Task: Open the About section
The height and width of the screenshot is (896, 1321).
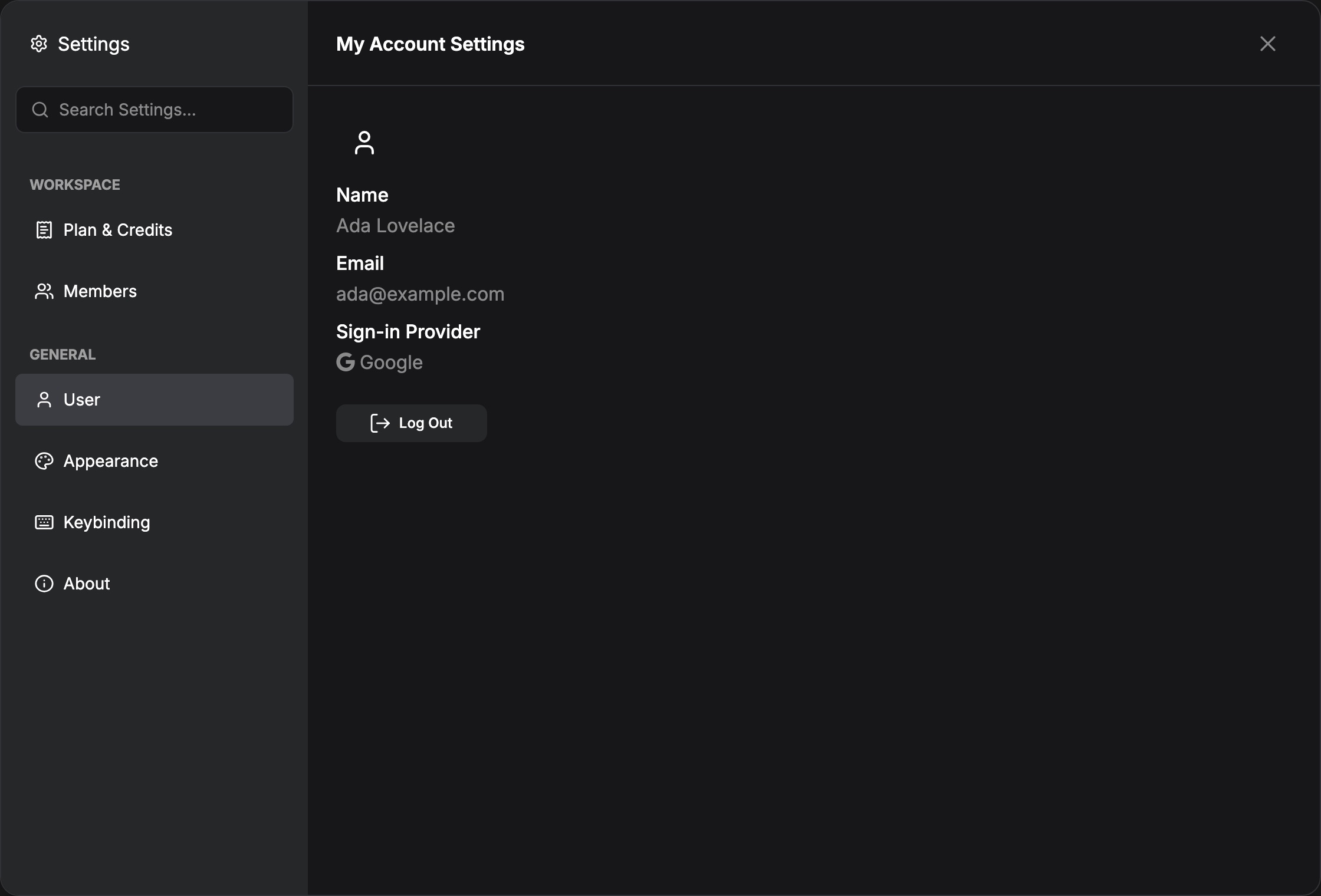Action: tap(155, 584)
